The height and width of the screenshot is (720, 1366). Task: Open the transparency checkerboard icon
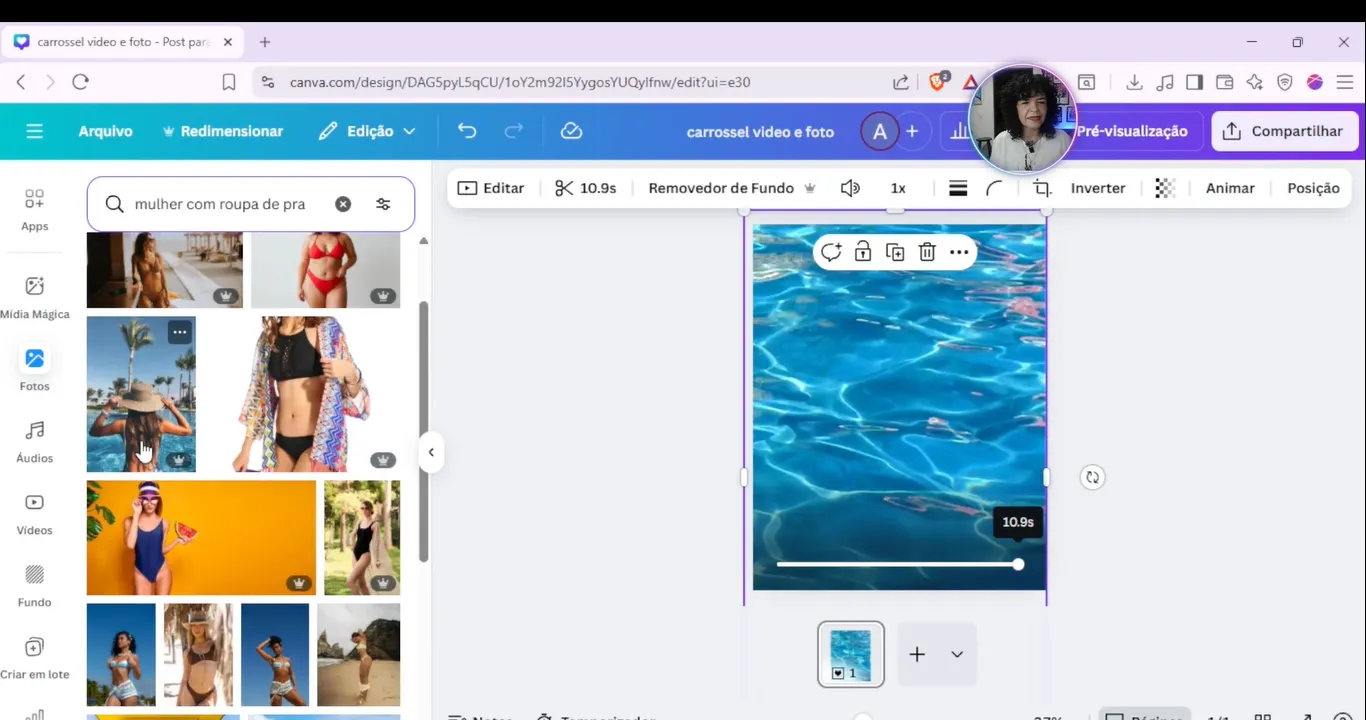pyautogui.click(x=1165, y=188)
